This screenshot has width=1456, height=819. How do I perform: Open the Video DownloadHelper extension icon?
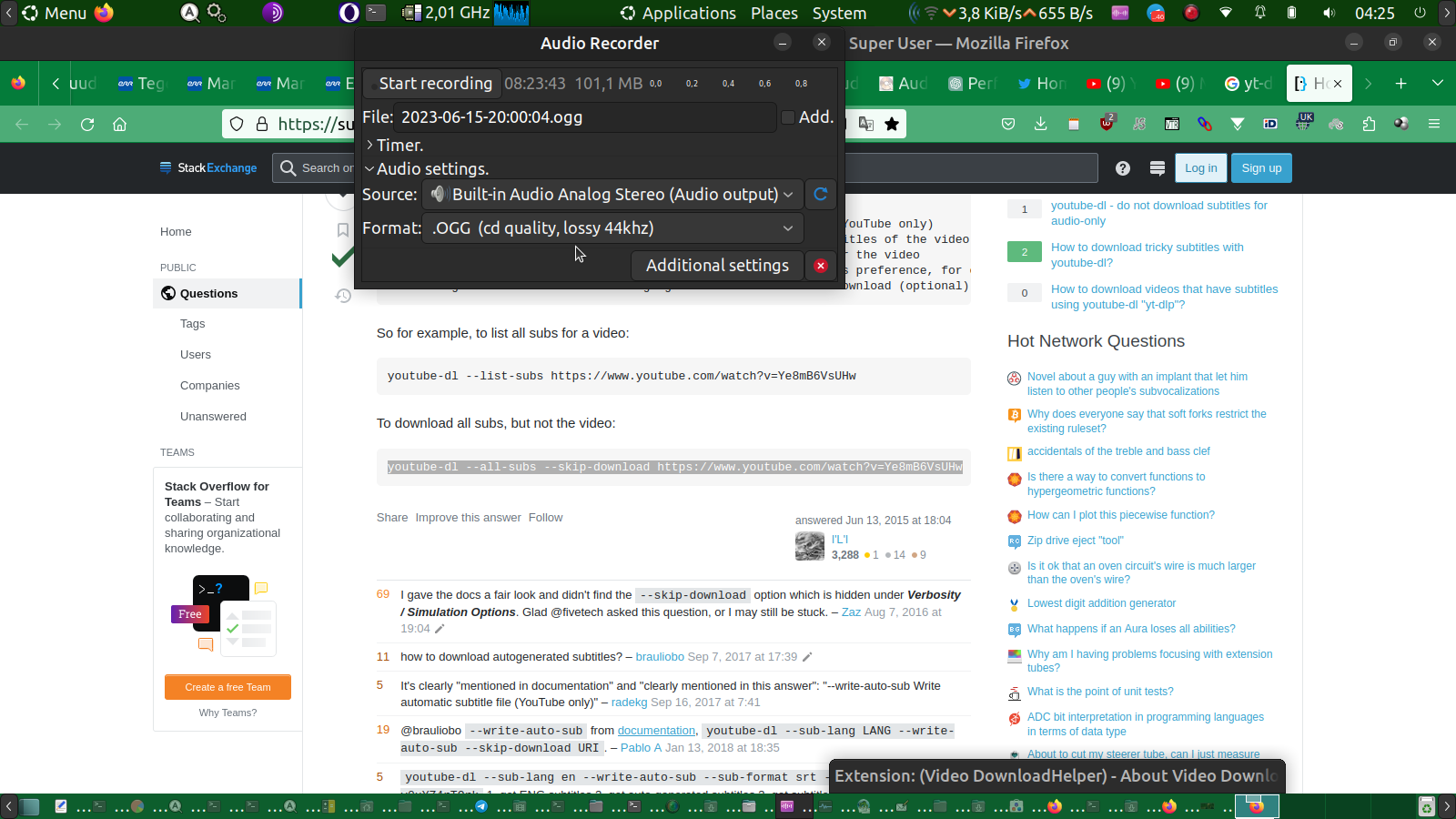pyautogui.click(x=1401, y=124)
